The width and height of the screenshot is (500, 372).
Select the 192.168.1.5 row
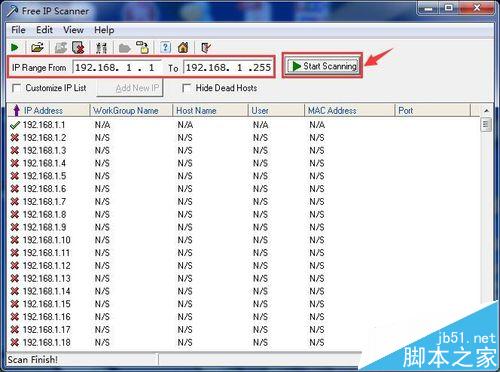(x=243, y=176)
